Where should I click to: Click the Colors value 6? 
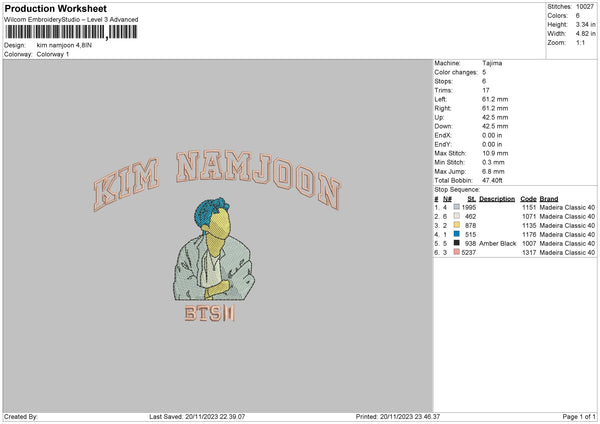578,16
